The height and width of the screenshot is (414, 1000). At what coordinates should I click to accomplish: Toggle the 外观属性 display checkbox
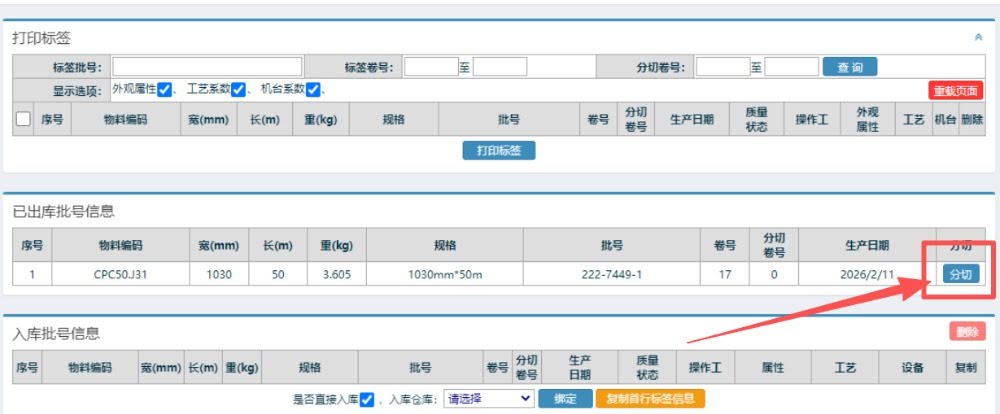pos(165,90)
